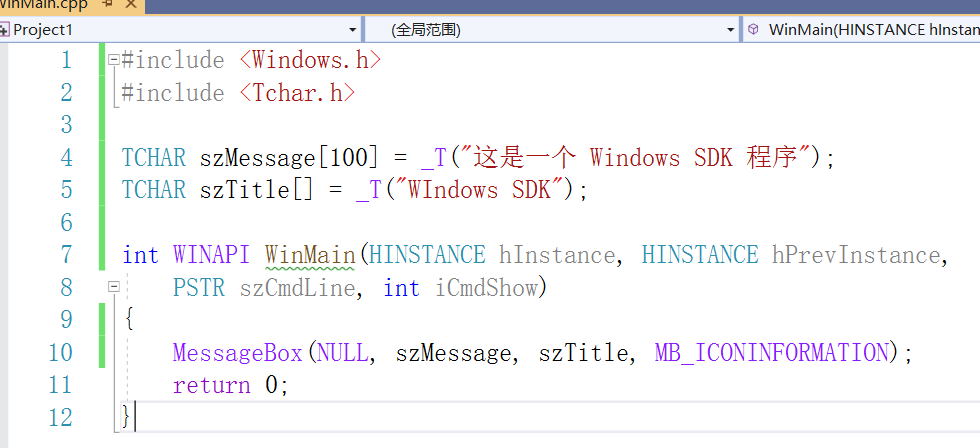The height and width of the screenshot is (448, 980).
Task: Click the return keyword on line 11
Action: [211, 386]
